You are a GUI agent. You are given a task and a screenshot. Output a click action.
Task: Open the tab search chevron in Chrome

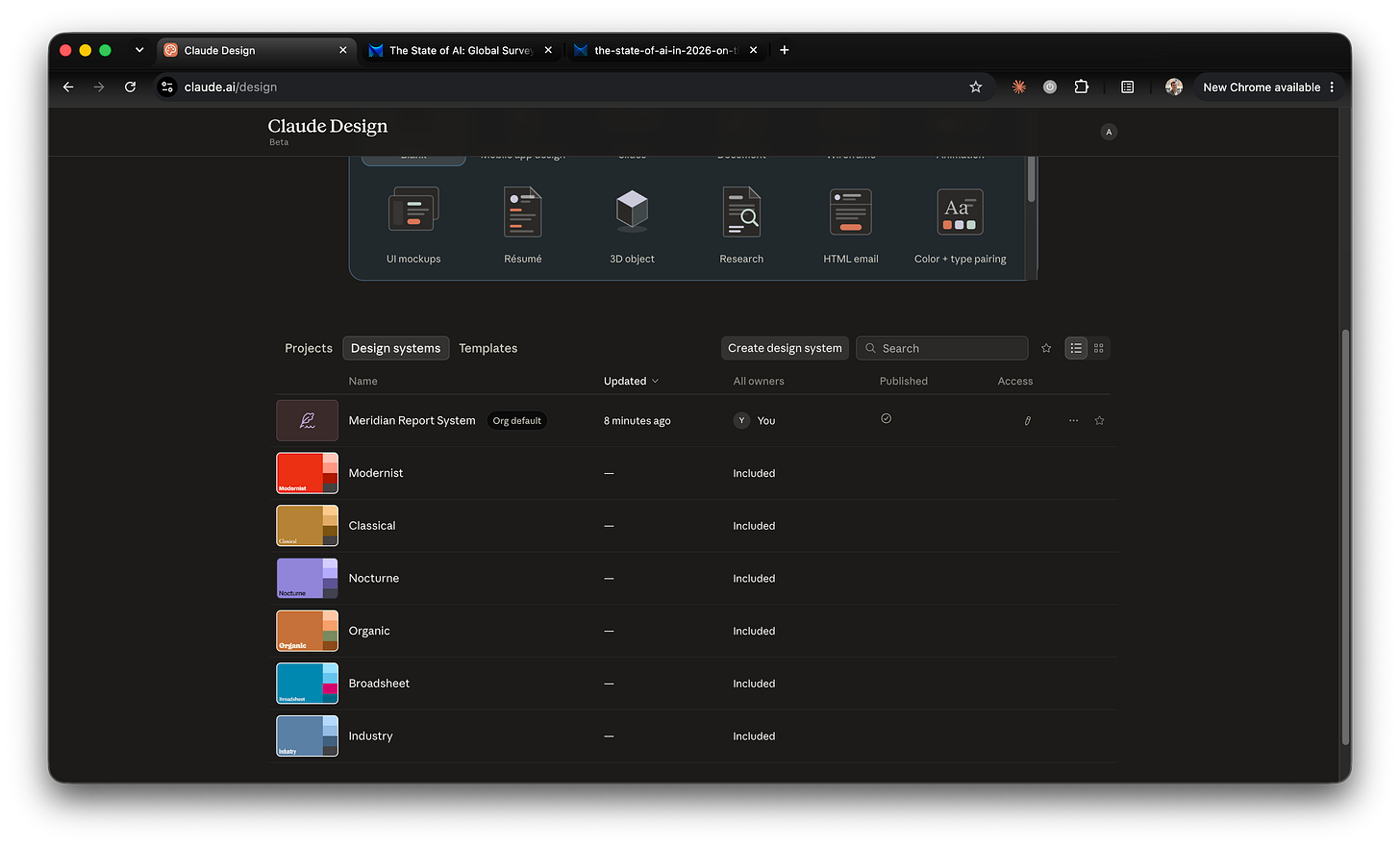coord(139,50)
